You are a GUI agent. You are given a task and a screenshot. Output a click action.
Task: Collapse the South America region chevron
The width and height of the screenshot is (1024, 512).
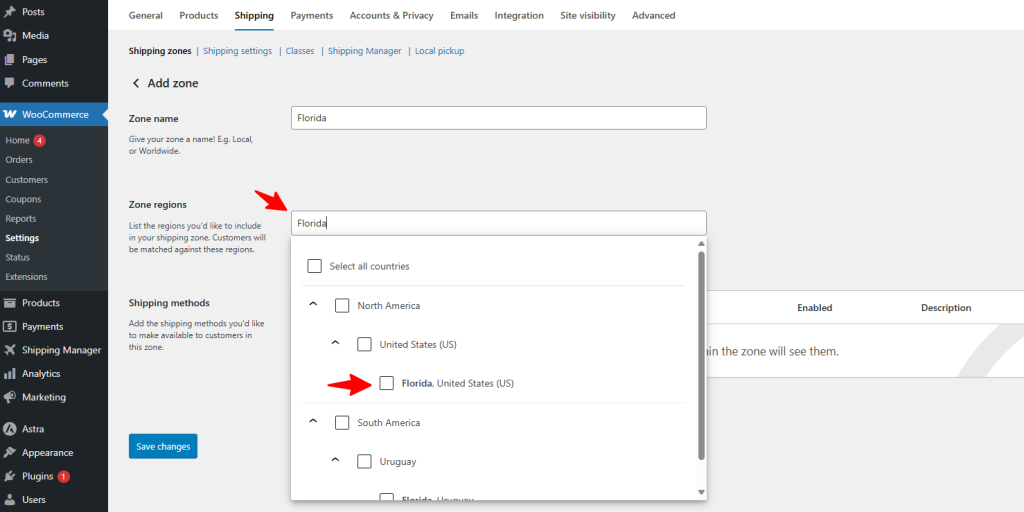click(313, 422)
